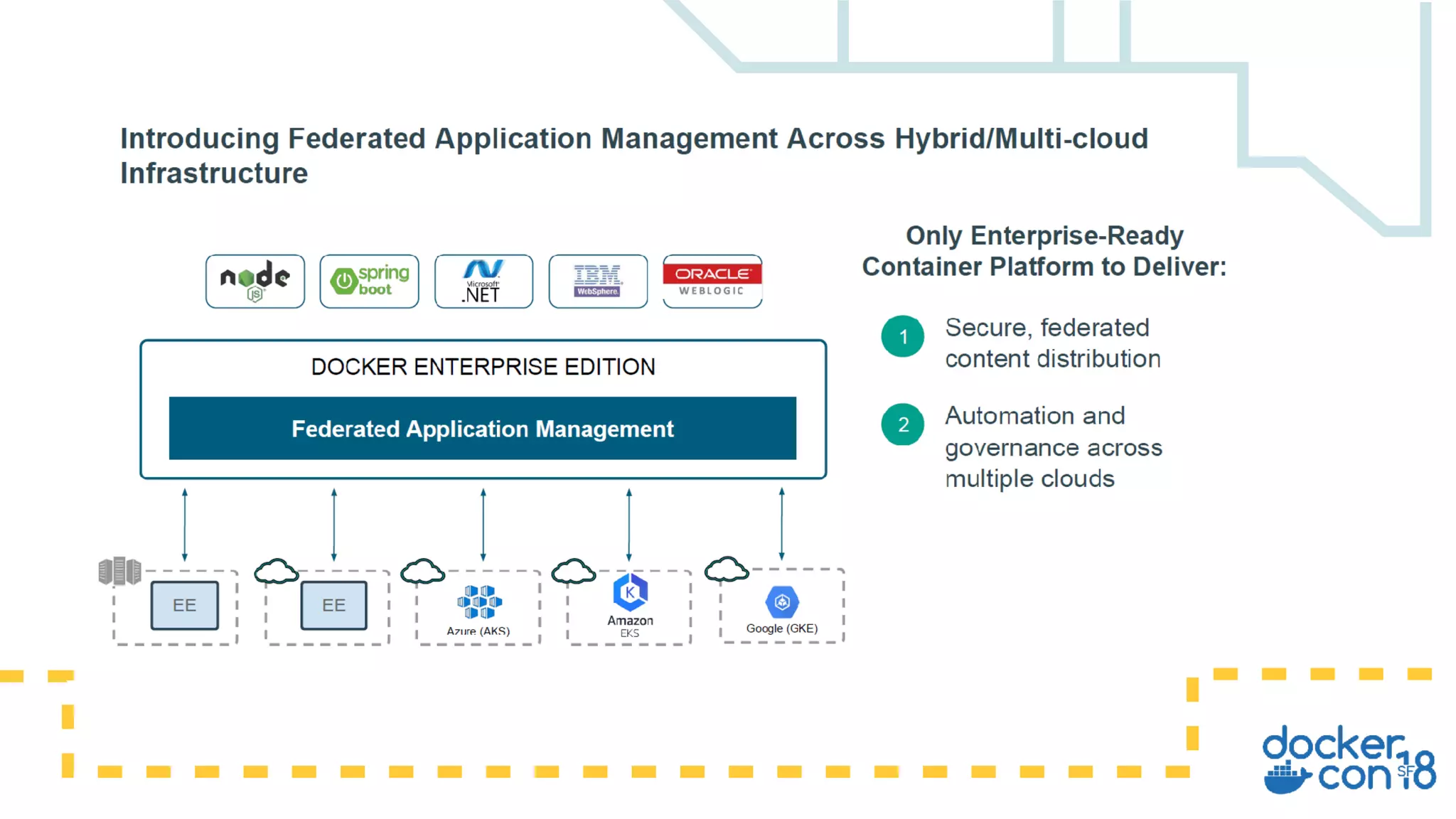Viewport: 1456px width, 819px height.
Task: Click the first EE box
Action: (x=185, y=605)
